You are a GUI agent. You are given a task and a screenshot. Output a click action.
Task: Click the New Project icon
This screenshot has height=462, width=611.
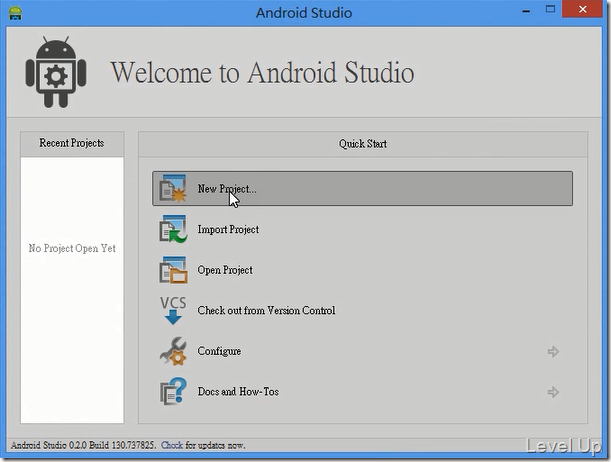(173, 189)
